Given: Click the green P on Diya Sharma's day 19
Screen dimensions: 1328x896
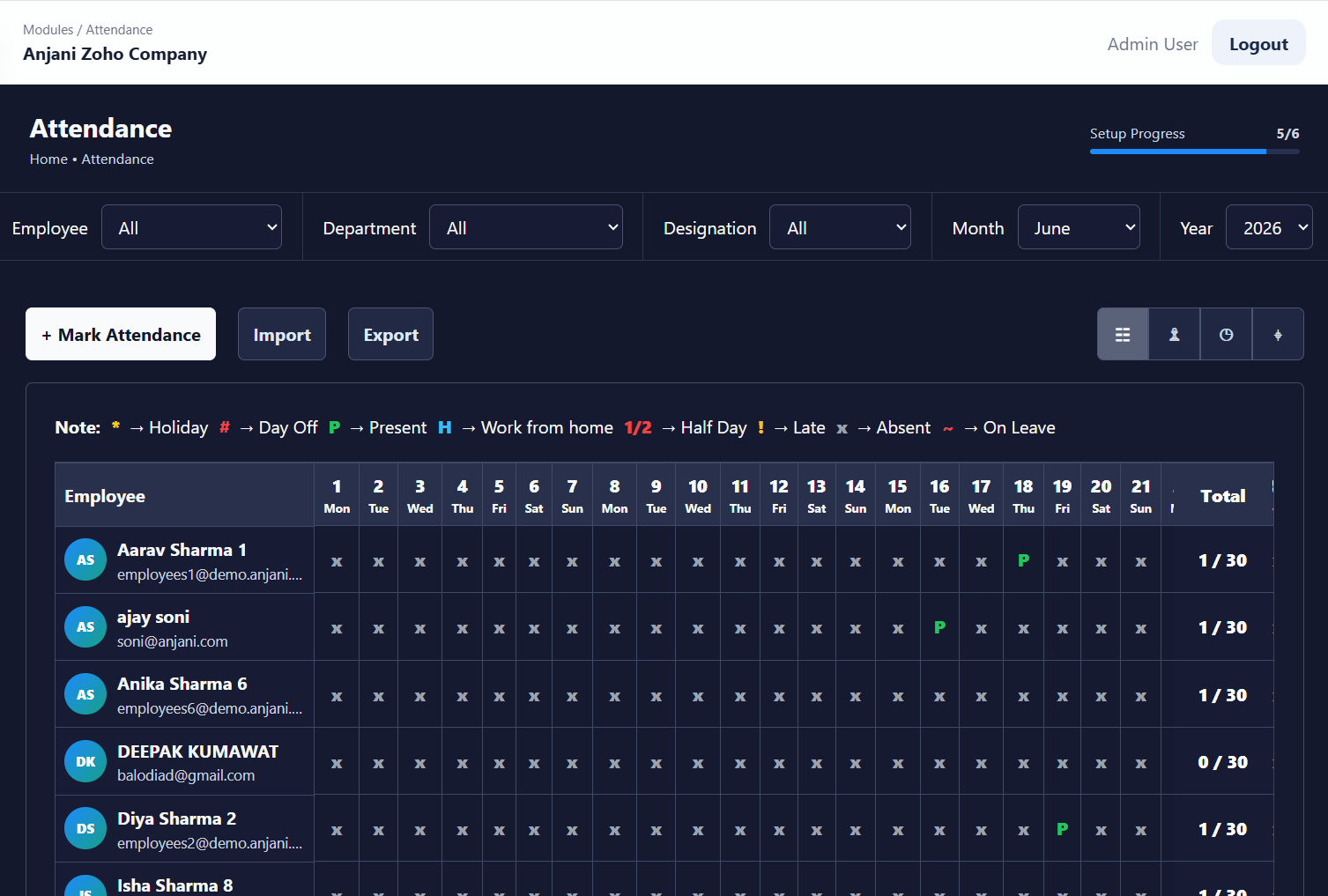Looking at the screenshot, I should tap(1062, 829).
